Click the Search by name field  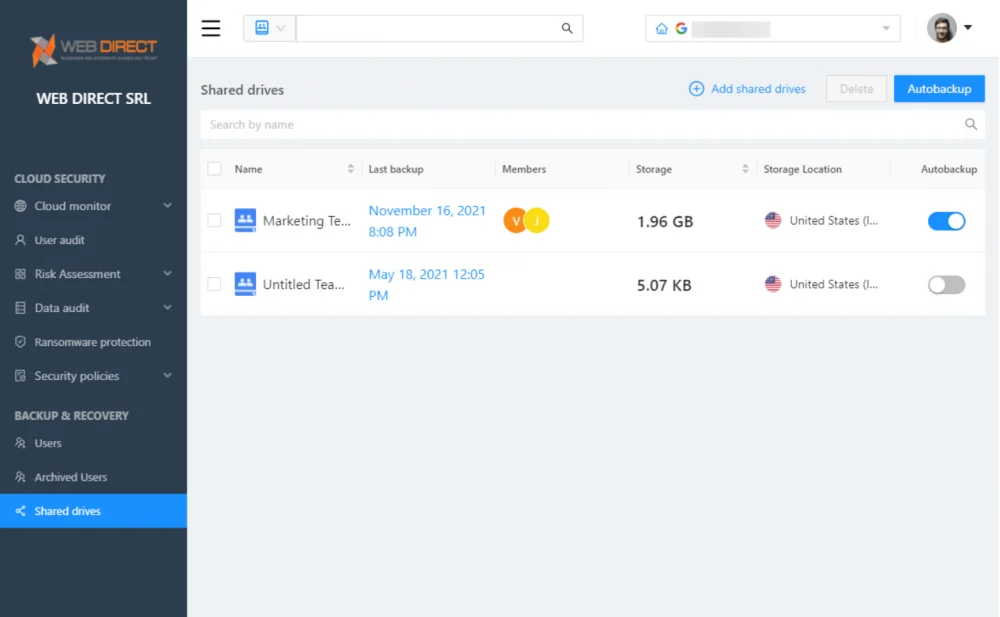pos(592,124)
